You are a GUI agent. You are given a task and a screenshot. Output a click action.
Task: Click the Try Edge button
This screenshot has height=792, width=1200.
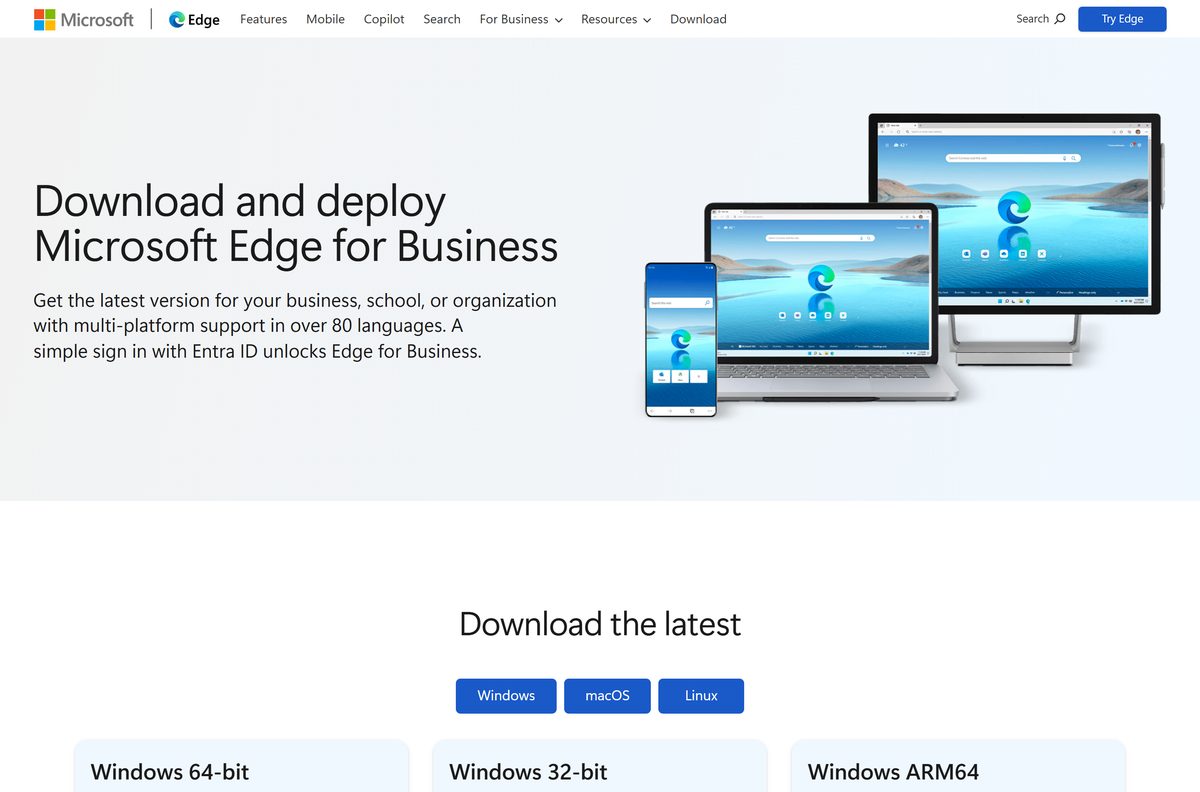(x=1122, y=19)
